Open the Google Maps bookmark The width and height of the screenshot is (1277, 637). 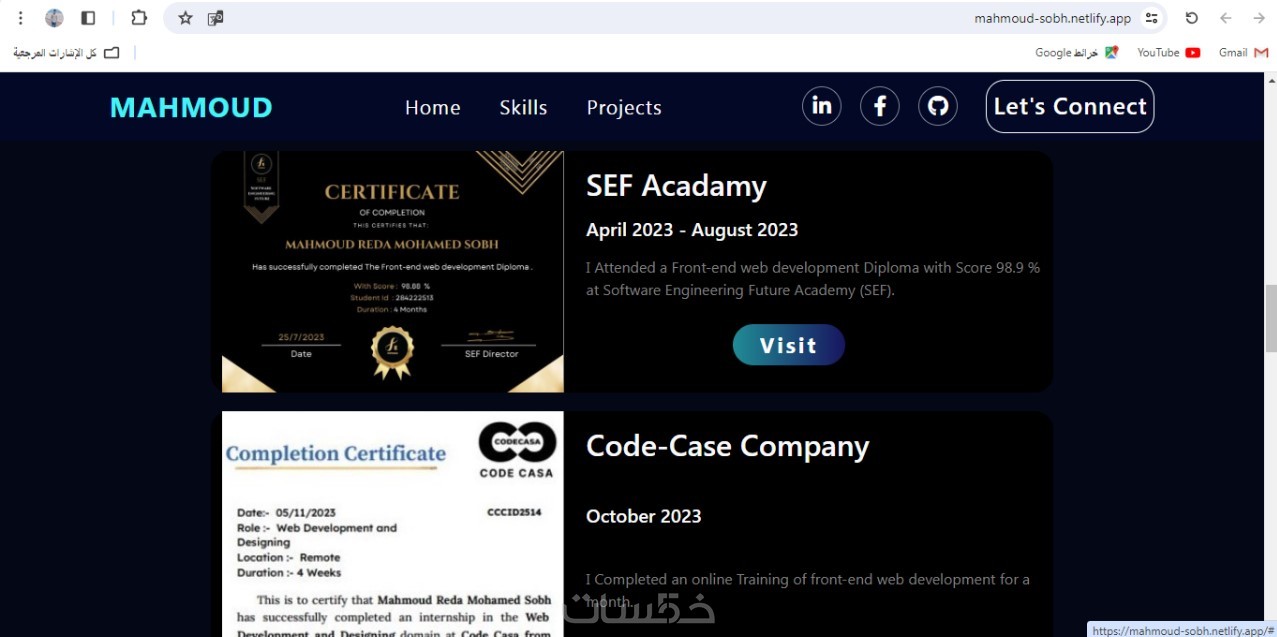[1076, 52]
